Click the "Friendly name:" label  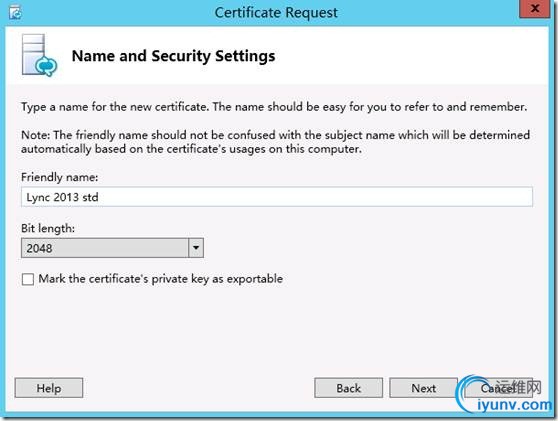pos(59,177)
